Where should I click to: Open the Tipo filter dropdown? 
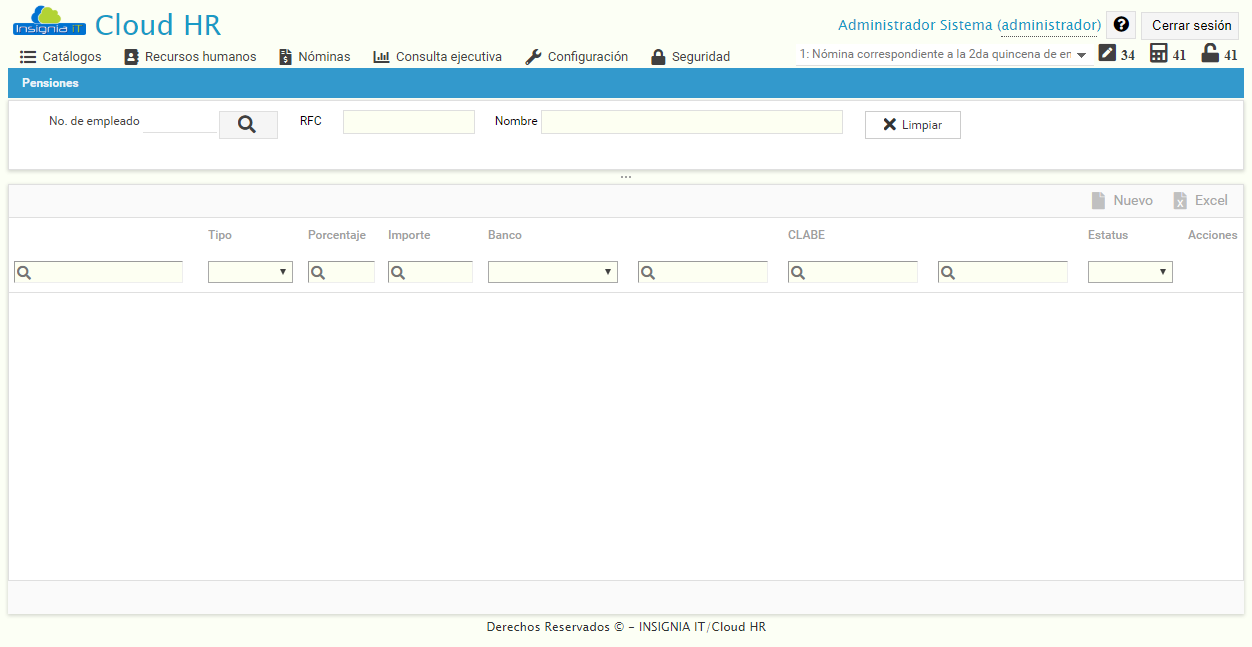click(249, 271)
